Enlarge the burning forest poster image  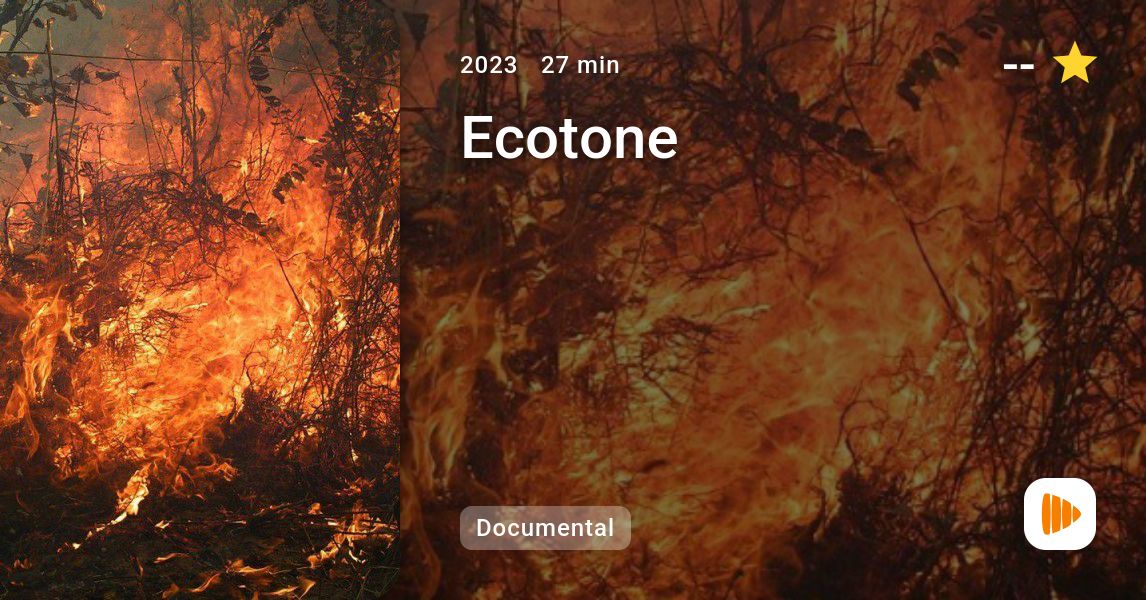click(200, 300)
